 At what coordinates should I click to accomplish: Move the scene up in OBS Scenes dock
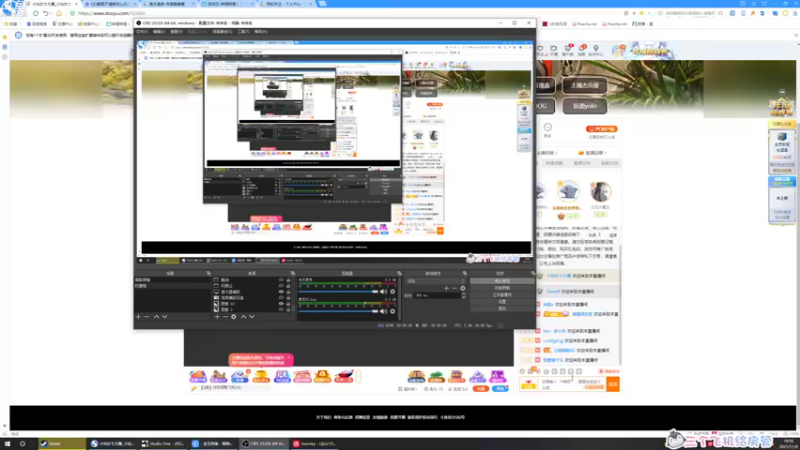coord(156,317)
